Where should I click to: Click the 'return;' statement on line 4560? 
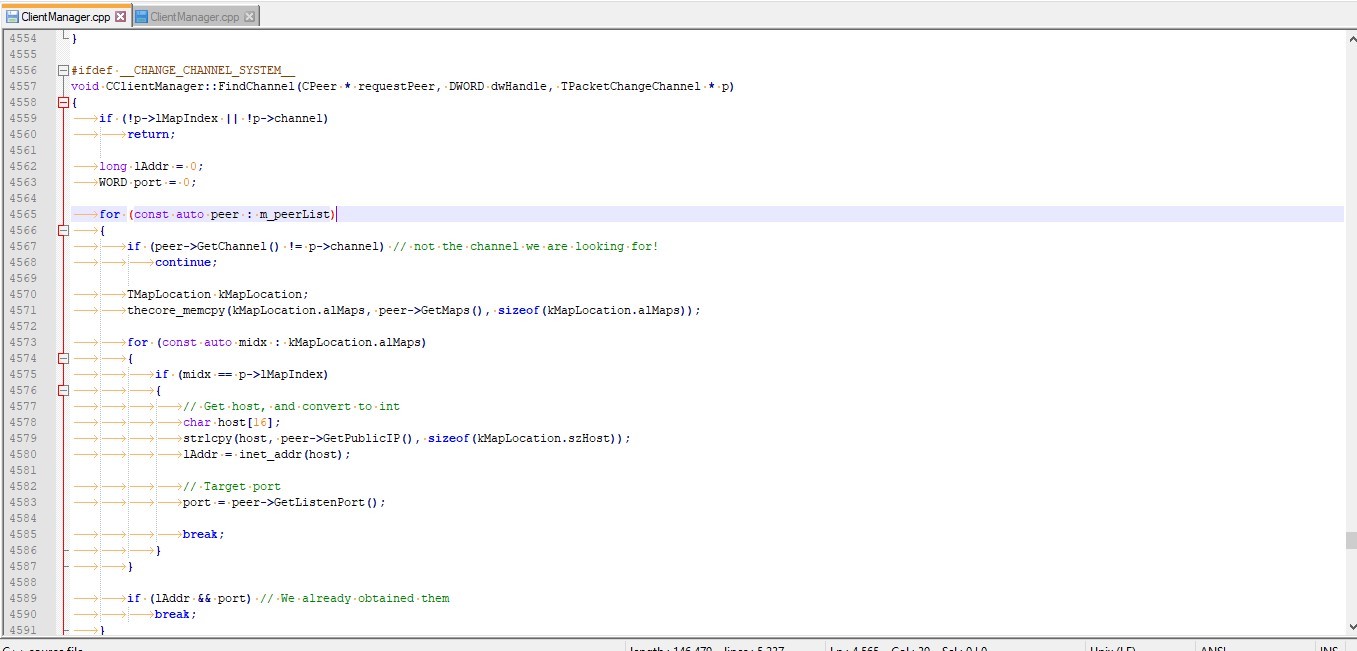coord(151,134)
